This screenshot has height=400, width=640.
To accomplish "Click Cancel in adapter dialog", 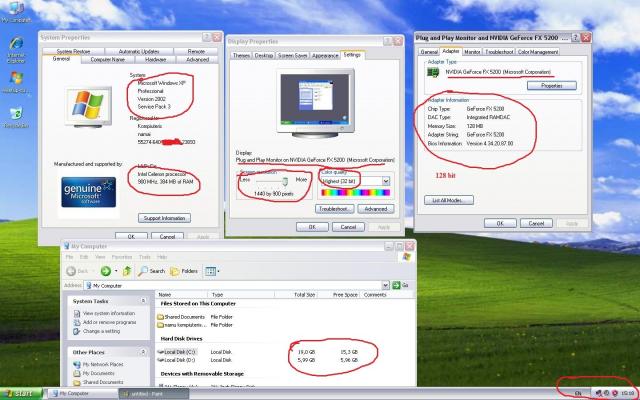I will click(536, 223).
